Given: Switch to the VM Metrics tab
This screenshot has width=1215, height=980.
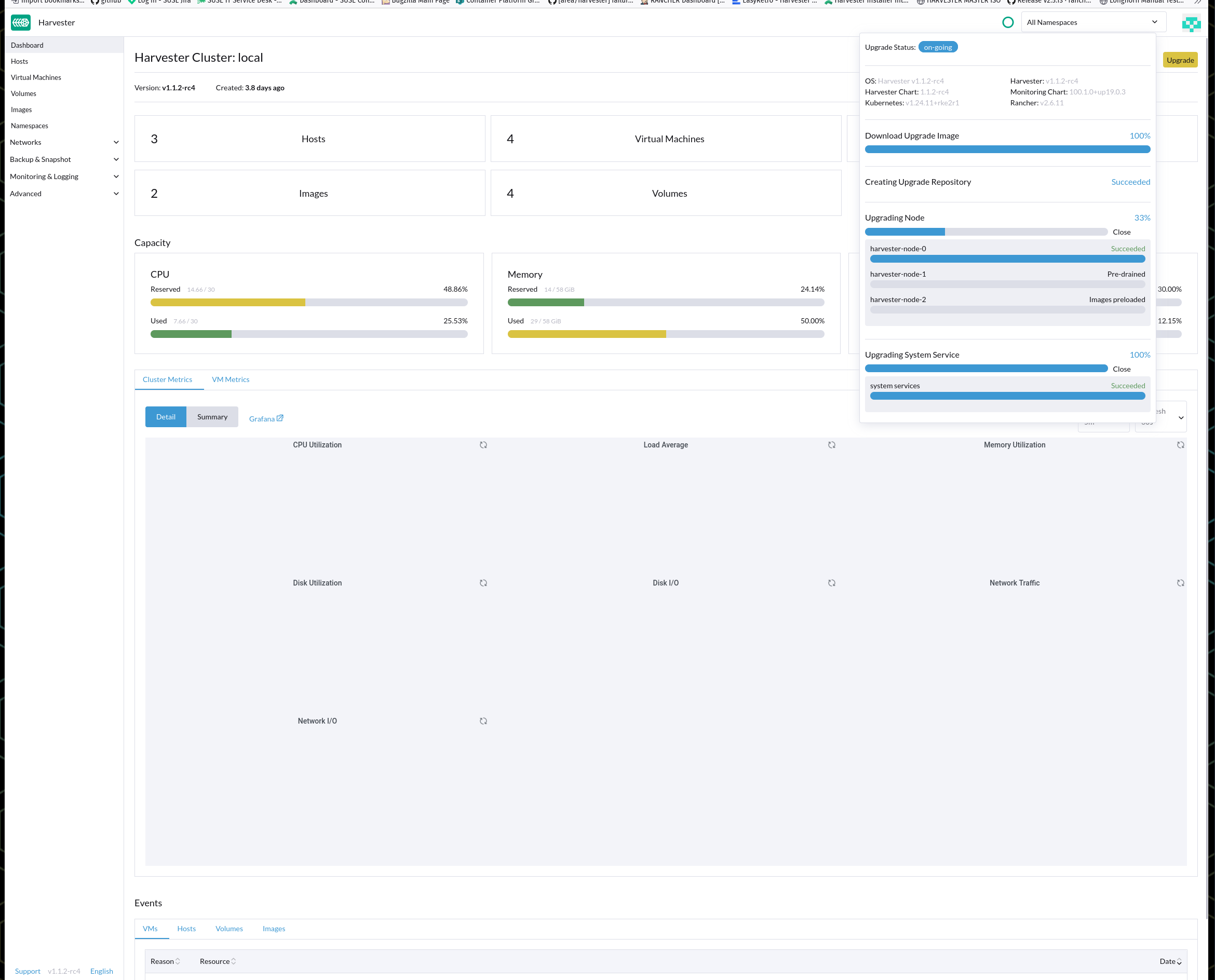Looking at the screenshot, I should click(x=231, y=379).
